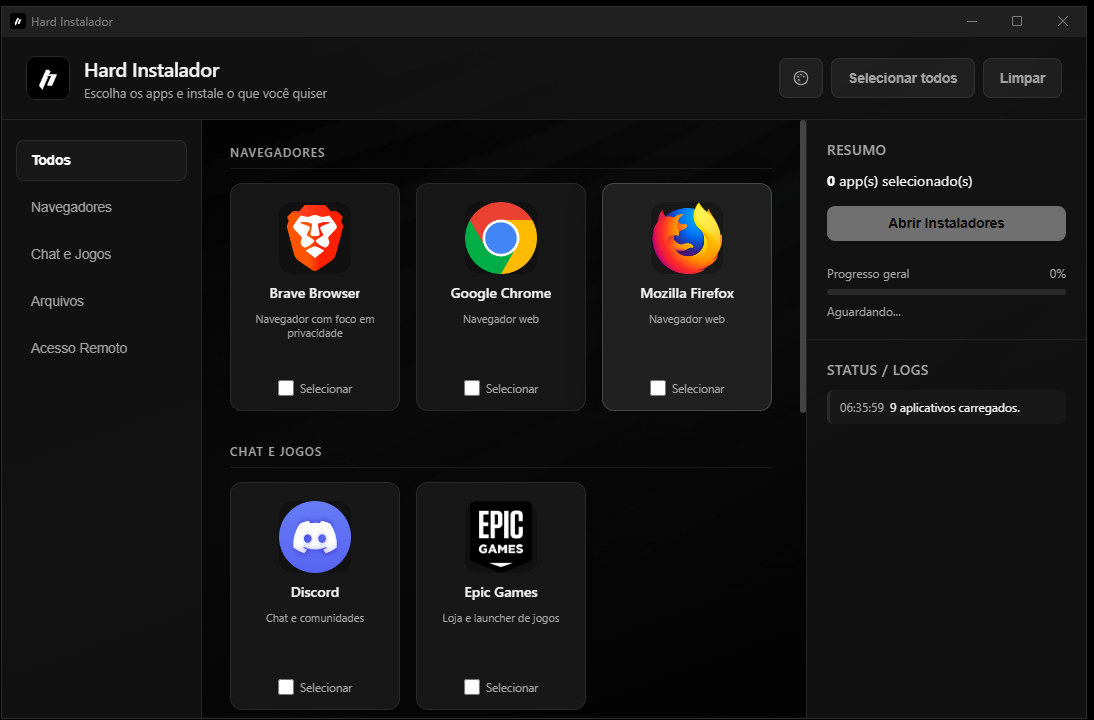Click the Hard Instalador logo in header
Viewport: 1094px width, 720px height.
pos(47,78)
